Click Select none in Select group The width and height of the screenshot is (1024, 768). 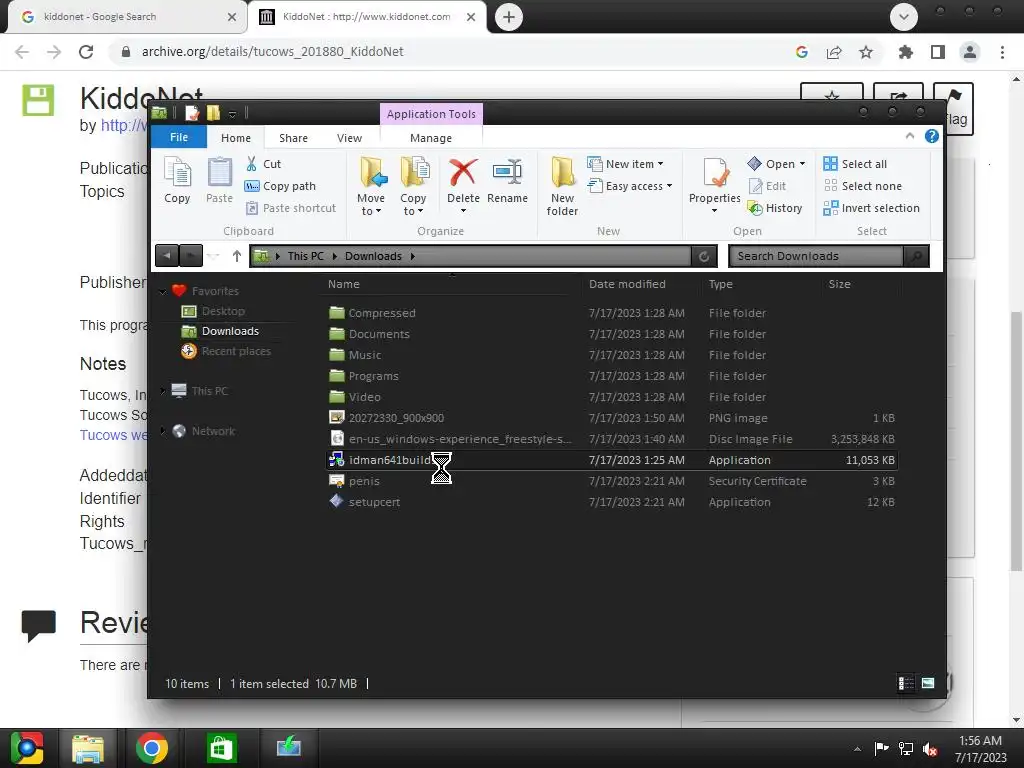click(863, 186)
